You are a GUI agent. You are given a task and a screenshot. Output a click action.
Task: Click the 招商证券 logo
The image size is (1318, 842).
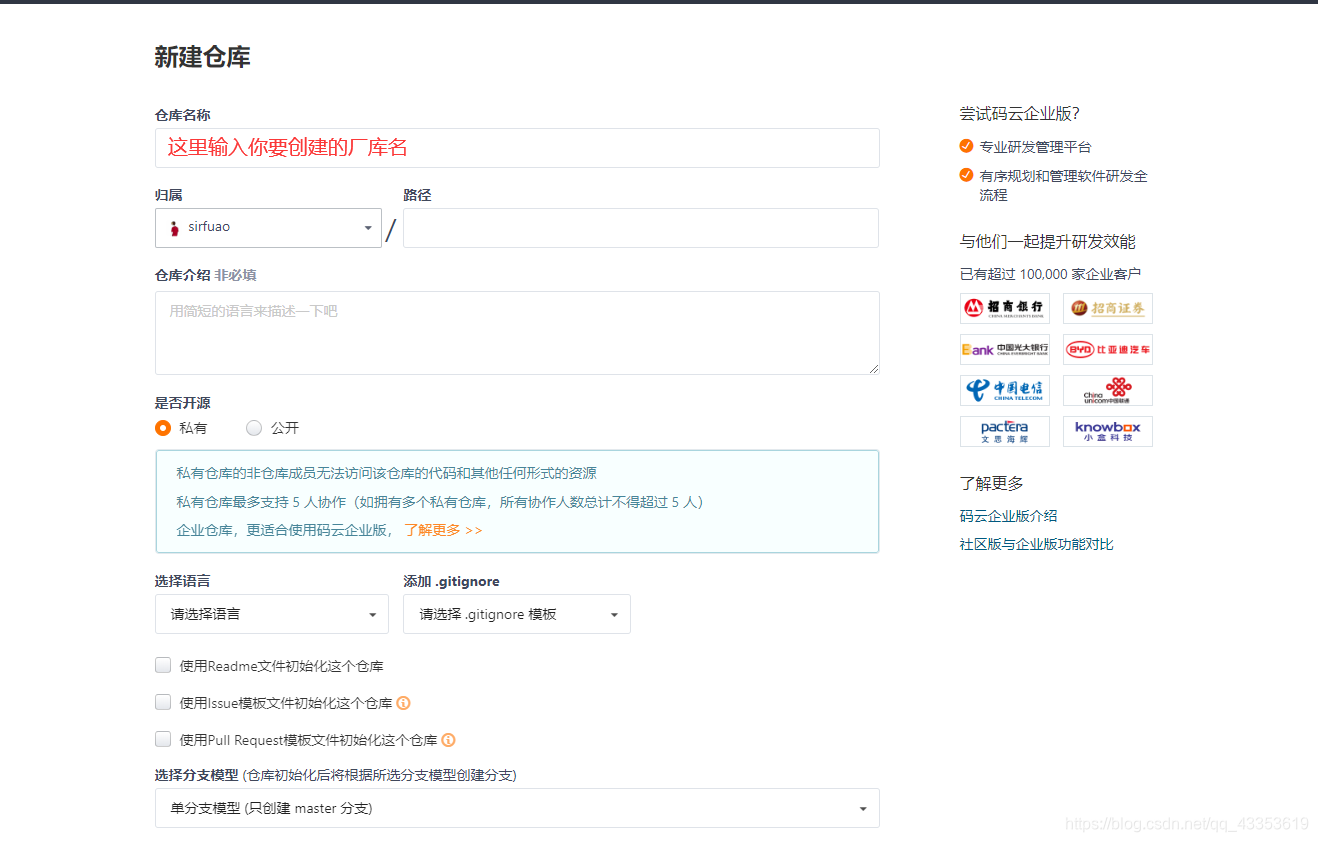point(1107,308)
